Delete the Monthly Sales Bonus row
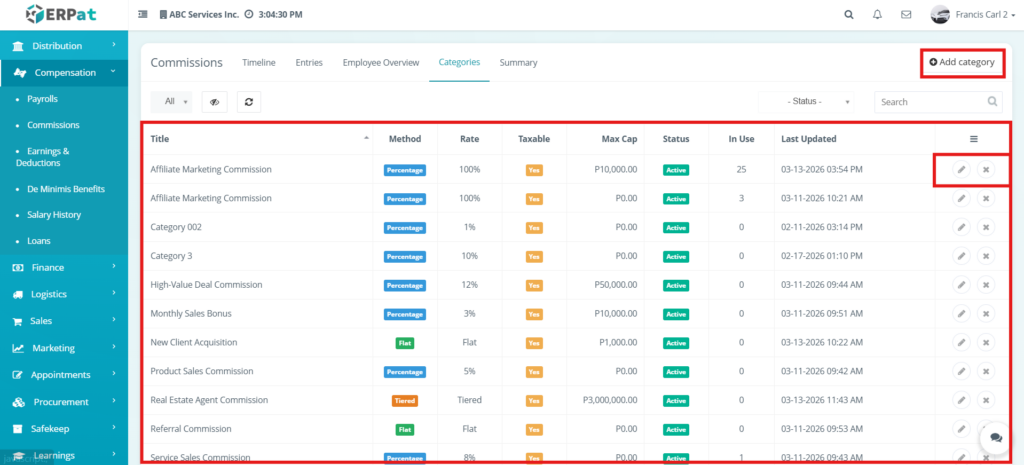The width and height of the screenshot is (1024, 465). (x=986, y=313)
